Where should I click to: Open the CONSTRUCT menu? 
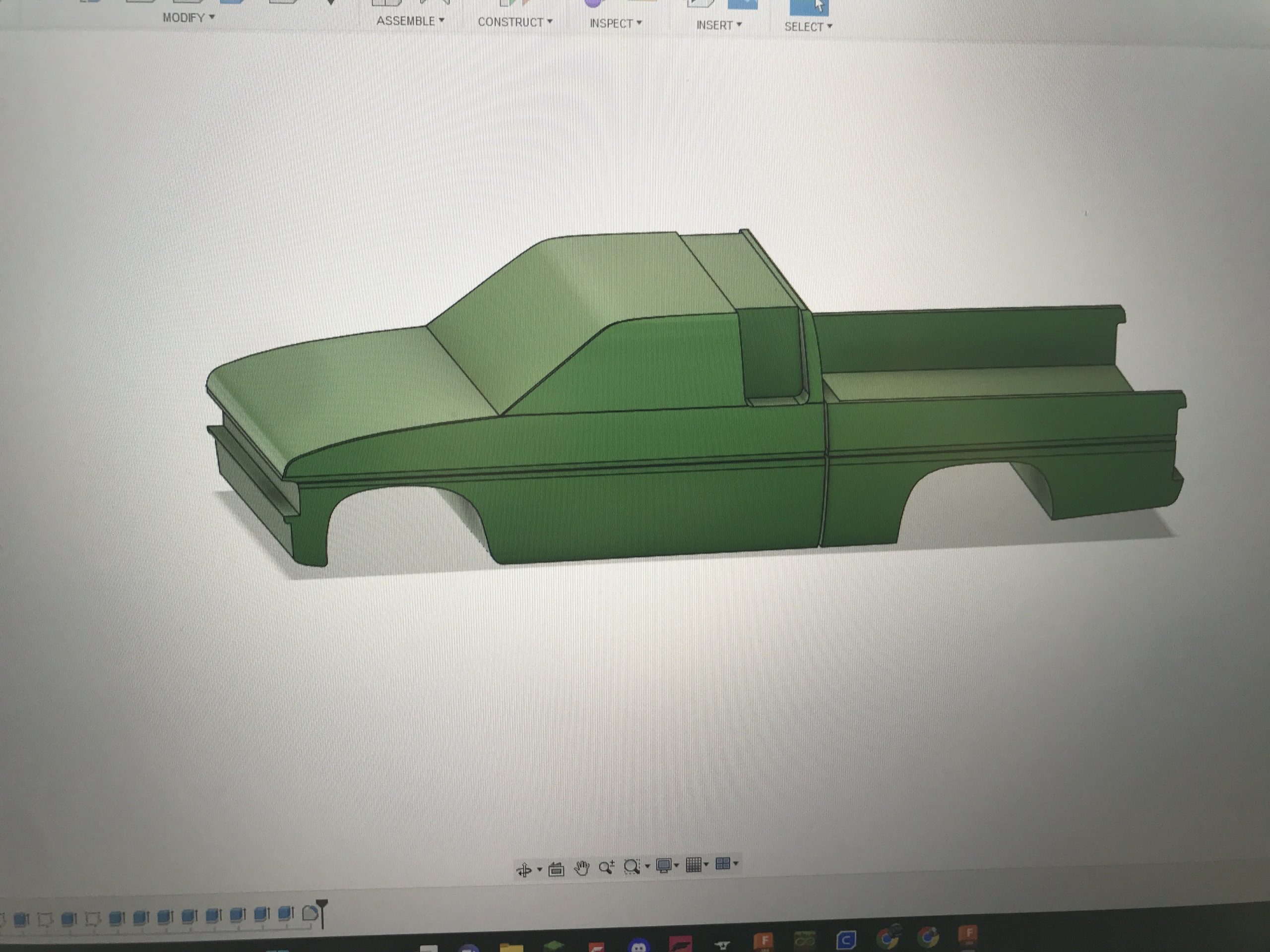(514, 22)
